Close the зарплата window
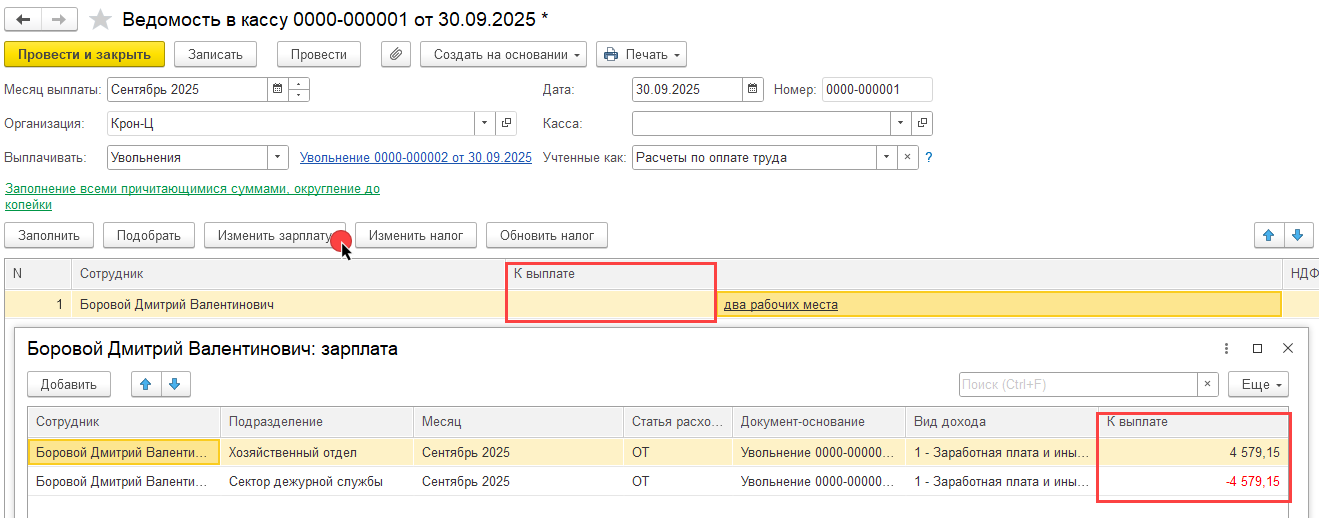The height and width of the screenshot is (518, 1319). pyautogui.click(x=1288, y=349)
